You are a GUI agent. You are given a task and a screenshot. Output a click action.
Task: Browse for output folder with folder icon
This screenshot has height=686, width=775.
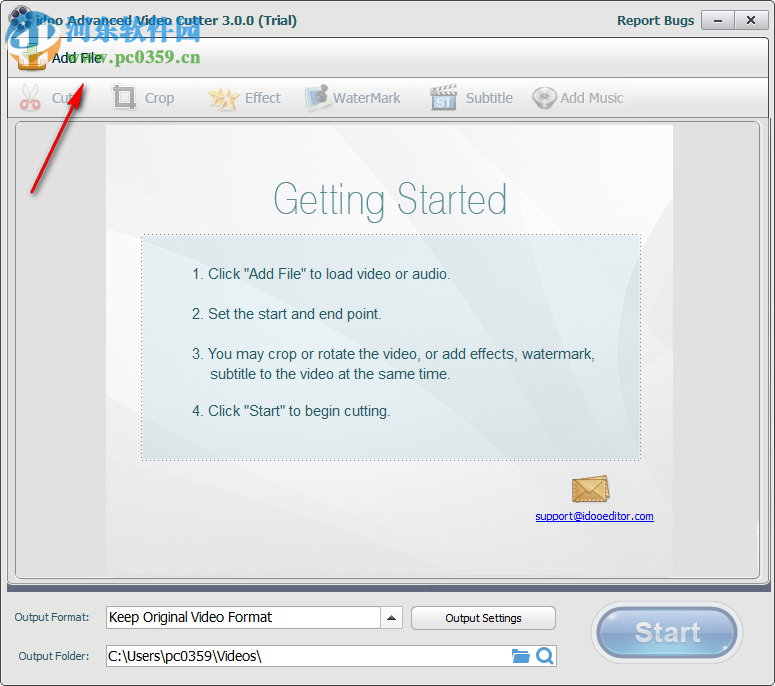click(520, 656)
